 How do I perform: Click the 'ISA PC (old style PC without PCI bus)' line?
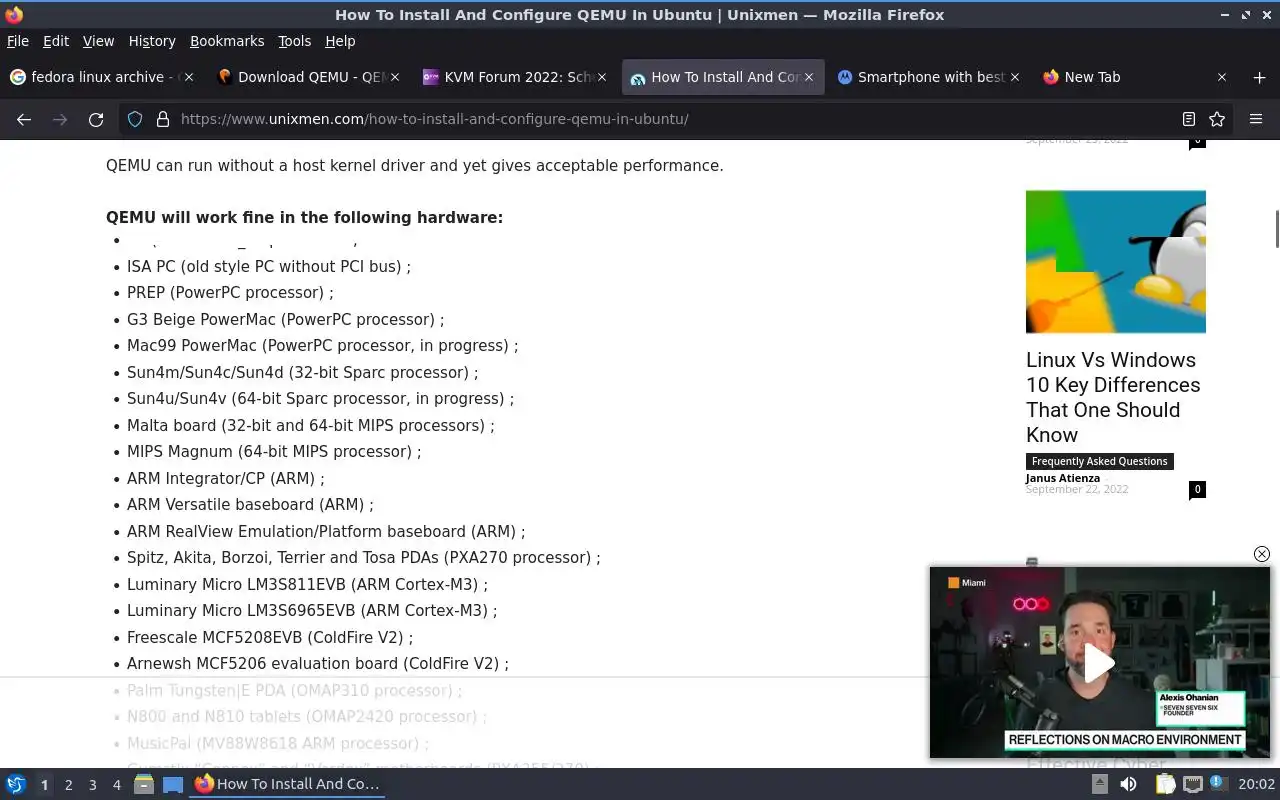(x=268, y=267)
